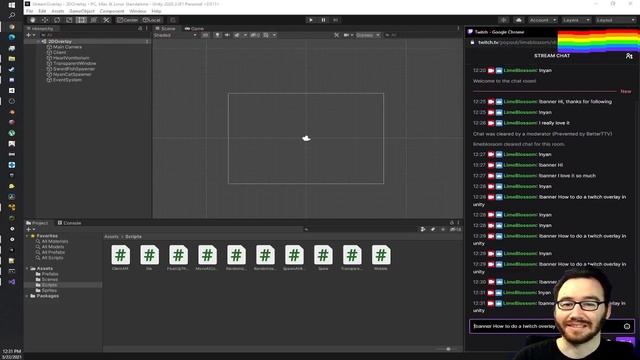Click the Project create plus button

tap(30, 229)
